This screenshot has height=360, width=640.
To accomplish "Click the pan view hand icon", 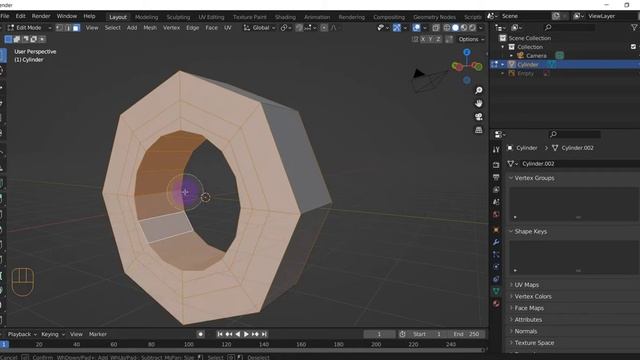I will pyautogui.click(x=478, y=103).
